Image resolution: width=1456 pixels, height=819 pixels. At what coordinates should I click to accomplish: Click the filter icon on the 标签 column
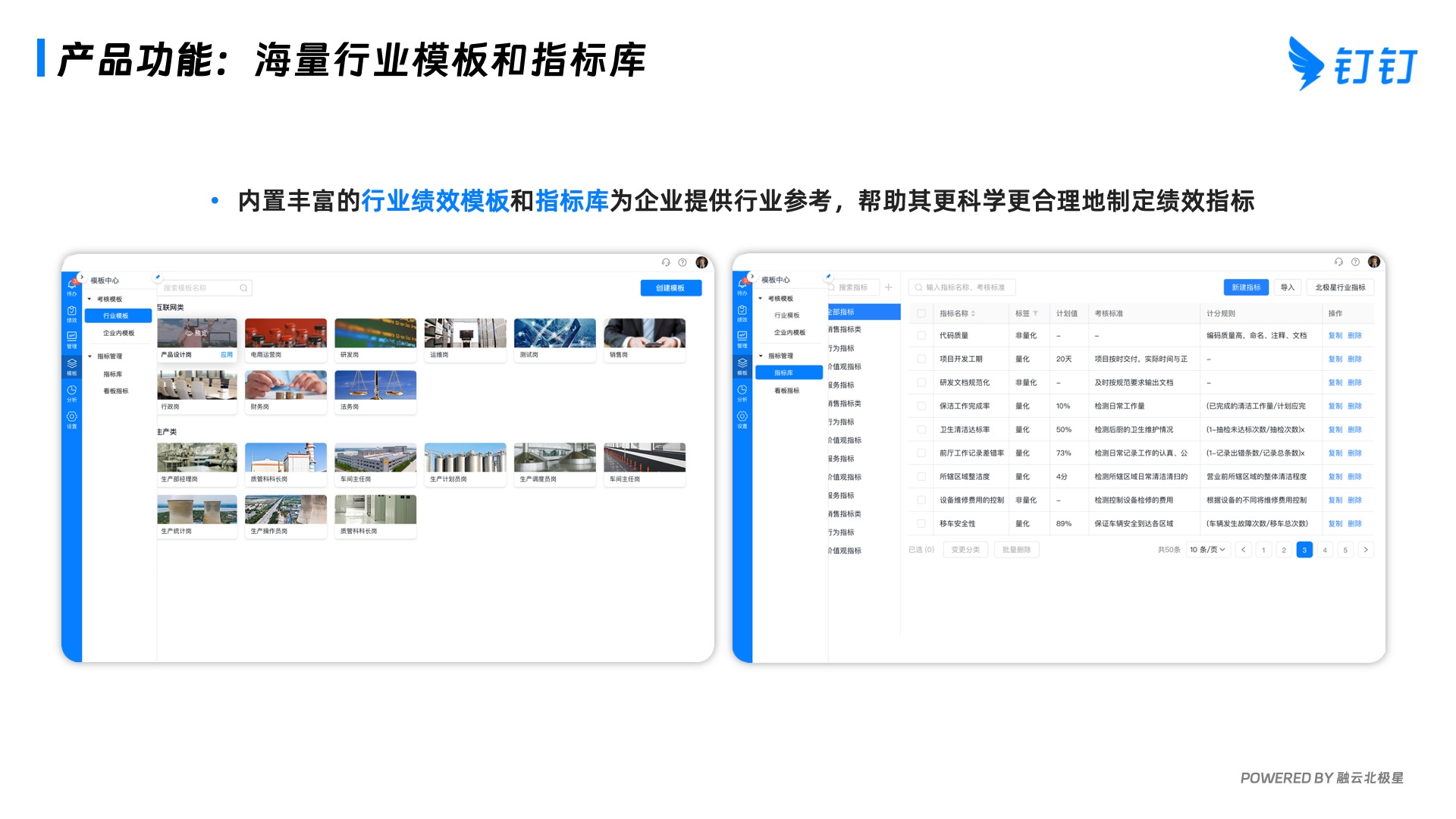point(1035,313)
